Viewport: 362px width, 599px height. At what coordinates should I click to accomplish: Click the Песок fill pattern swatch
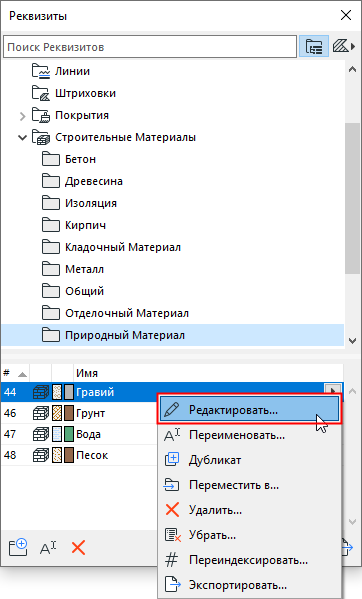click(x=57, y=455)
